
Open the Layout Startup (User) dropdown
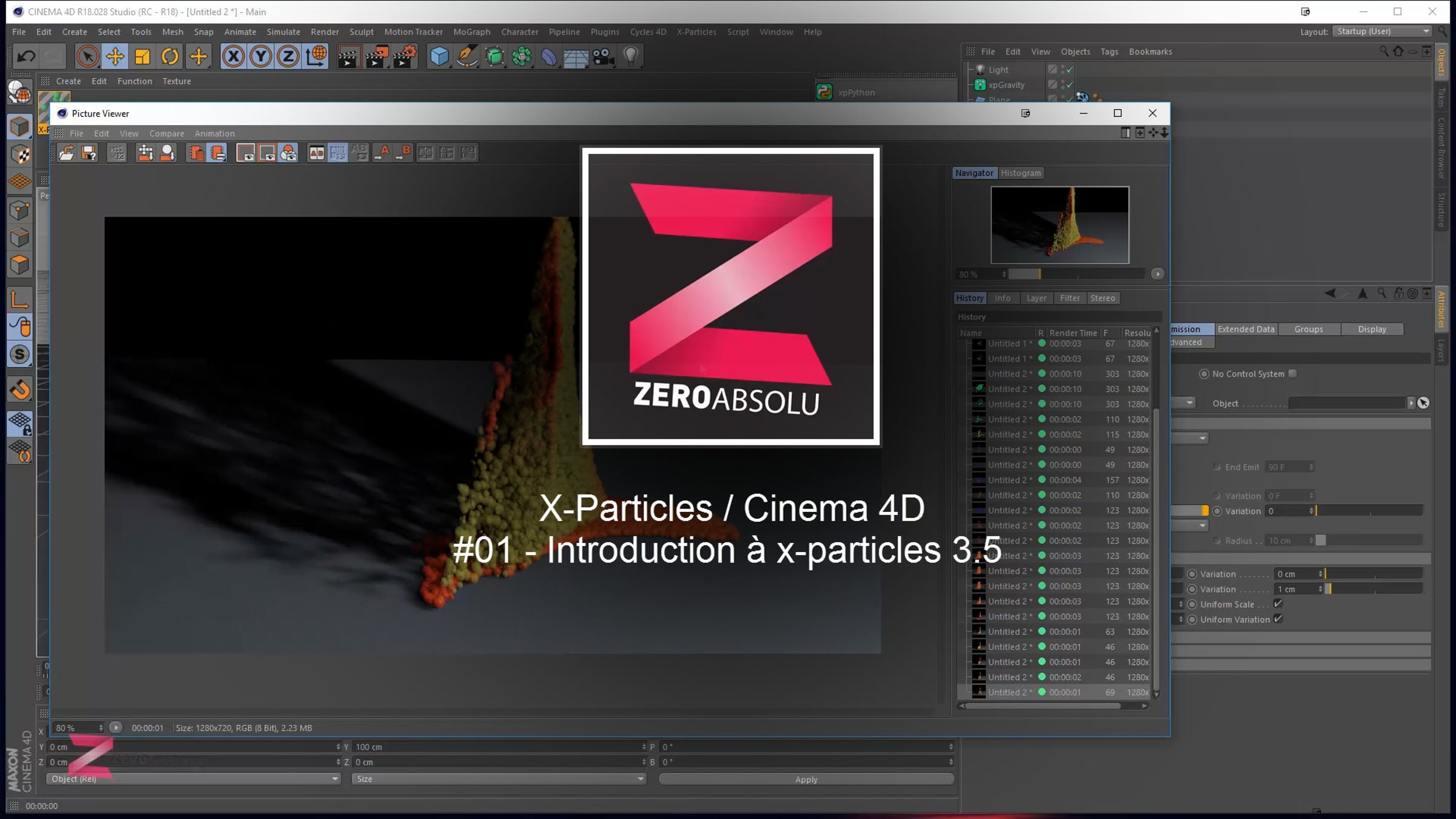pos(1383,32)
